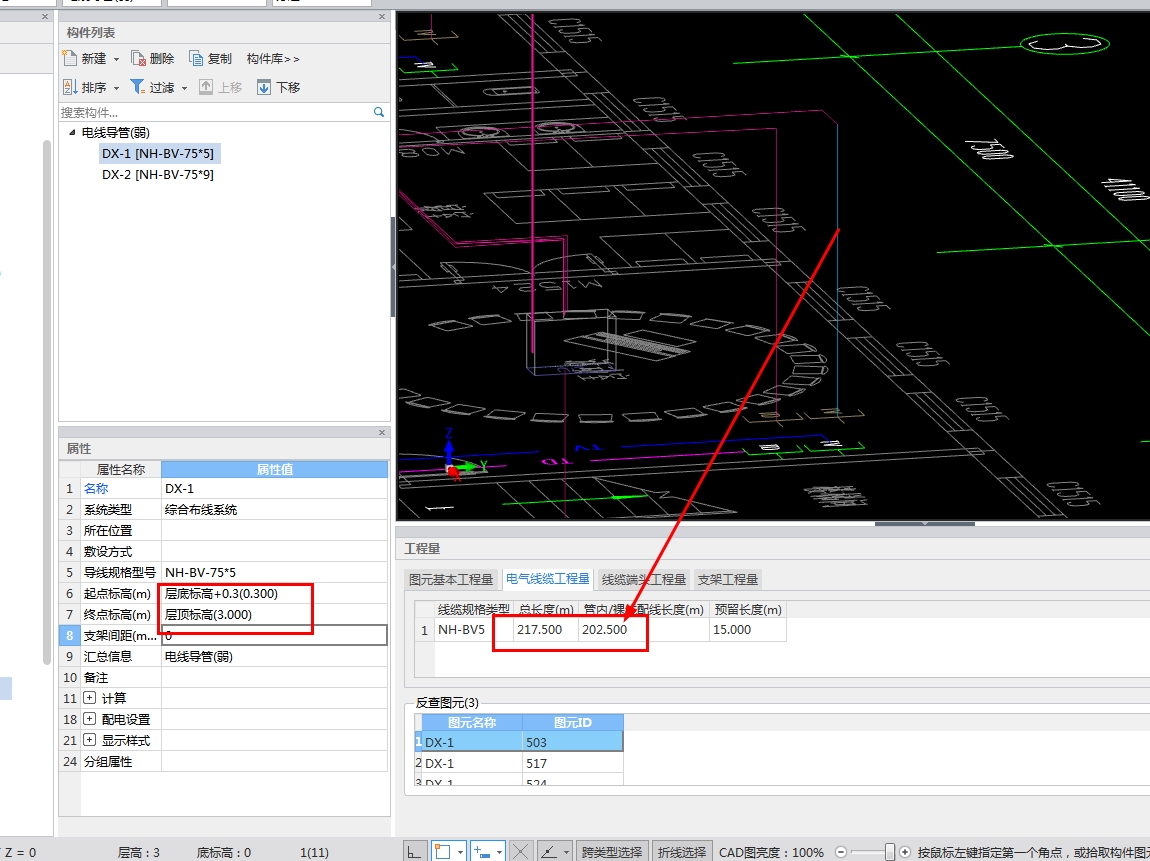Viewport: 1150px width, 861px height.
Task: Click the 图元名称 column header
Action: (x=472, y=722)
